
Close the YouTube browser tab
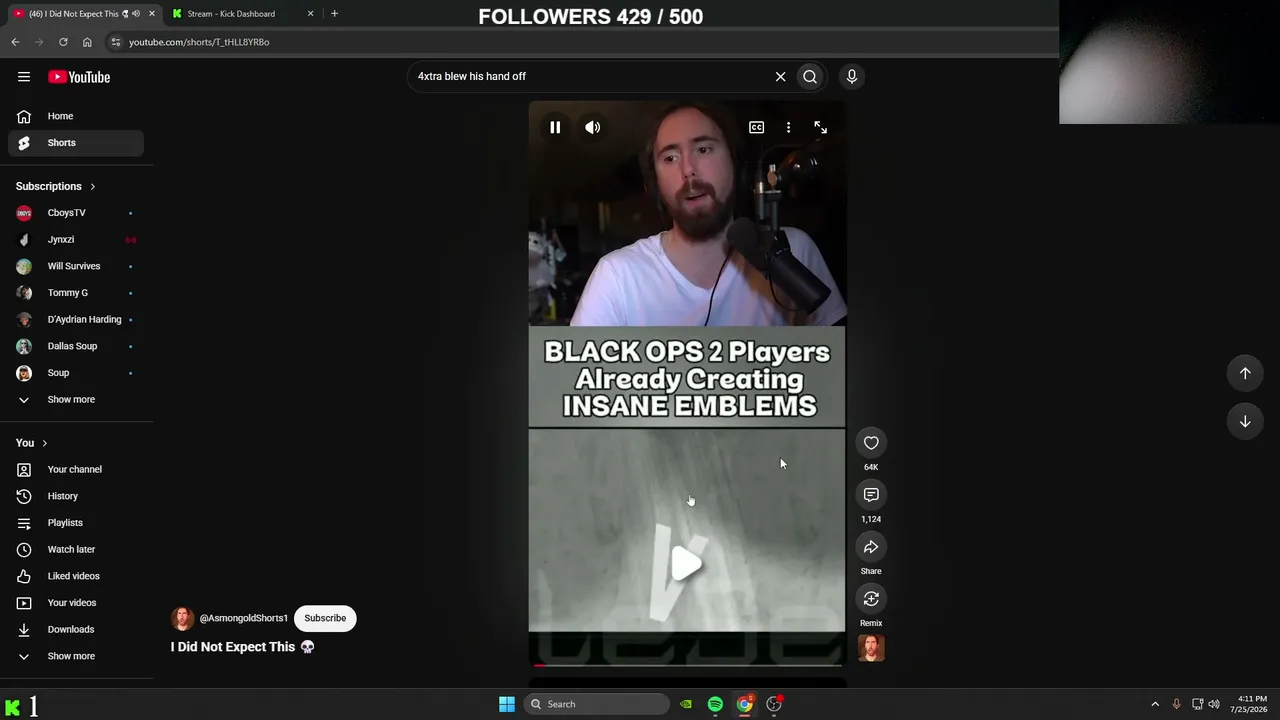151,14
